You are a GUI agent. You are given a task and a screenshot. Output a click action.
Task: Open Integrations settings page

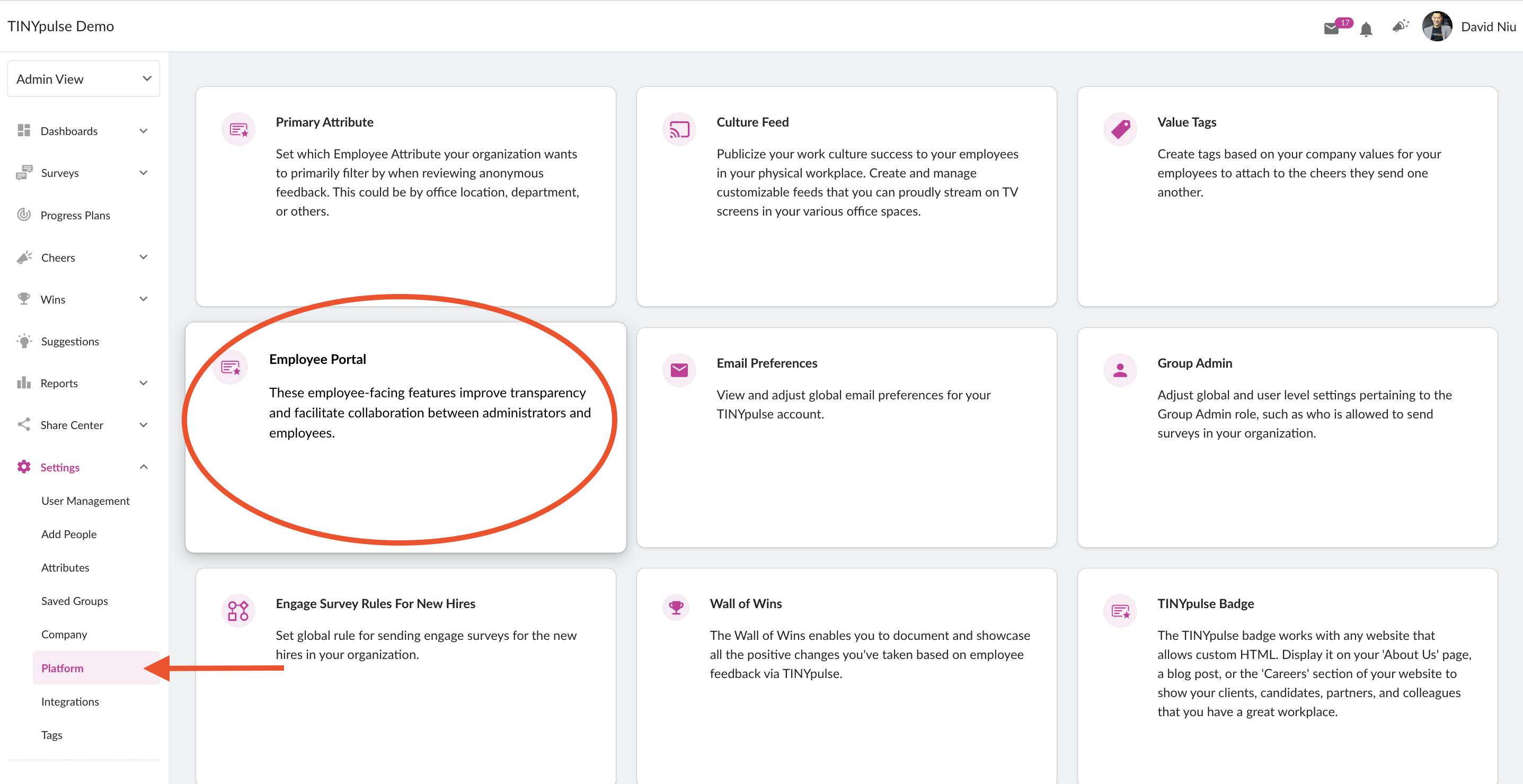[x=70, y=701]
